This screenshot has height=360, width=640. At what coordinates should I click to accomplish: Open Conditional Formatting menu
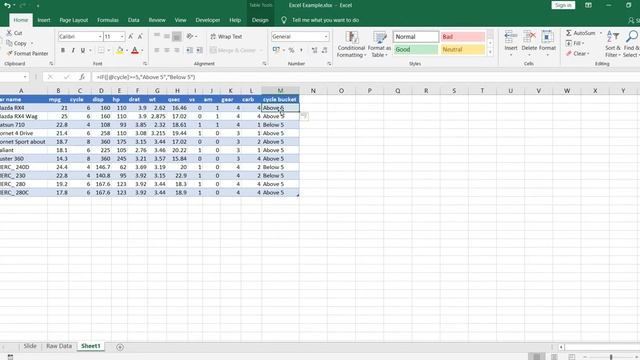coord(351,44)
